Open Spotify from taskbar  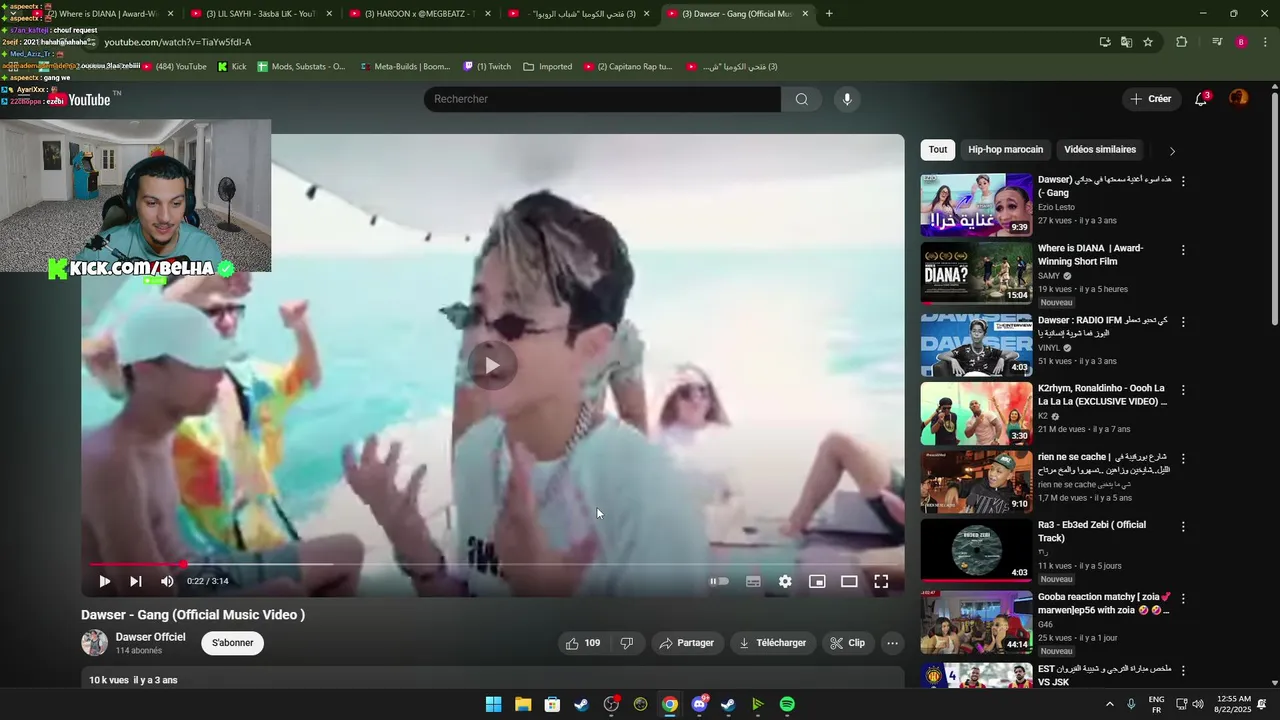click(787, 704)
